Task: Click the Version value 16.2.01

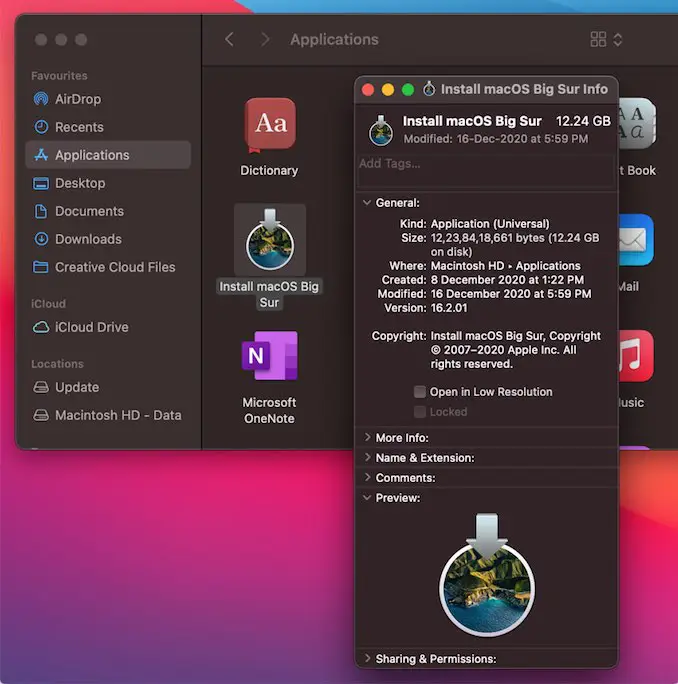Action: [449, 308]
